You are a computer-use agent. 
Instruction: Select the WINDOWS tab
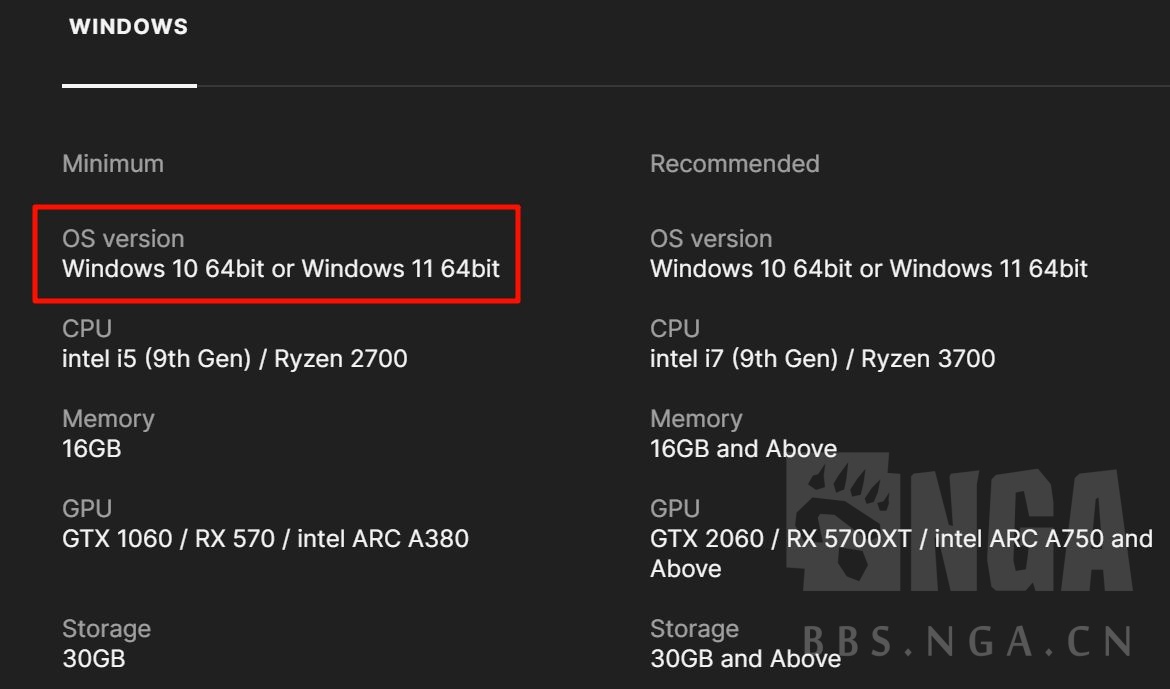tap(128, 27)
